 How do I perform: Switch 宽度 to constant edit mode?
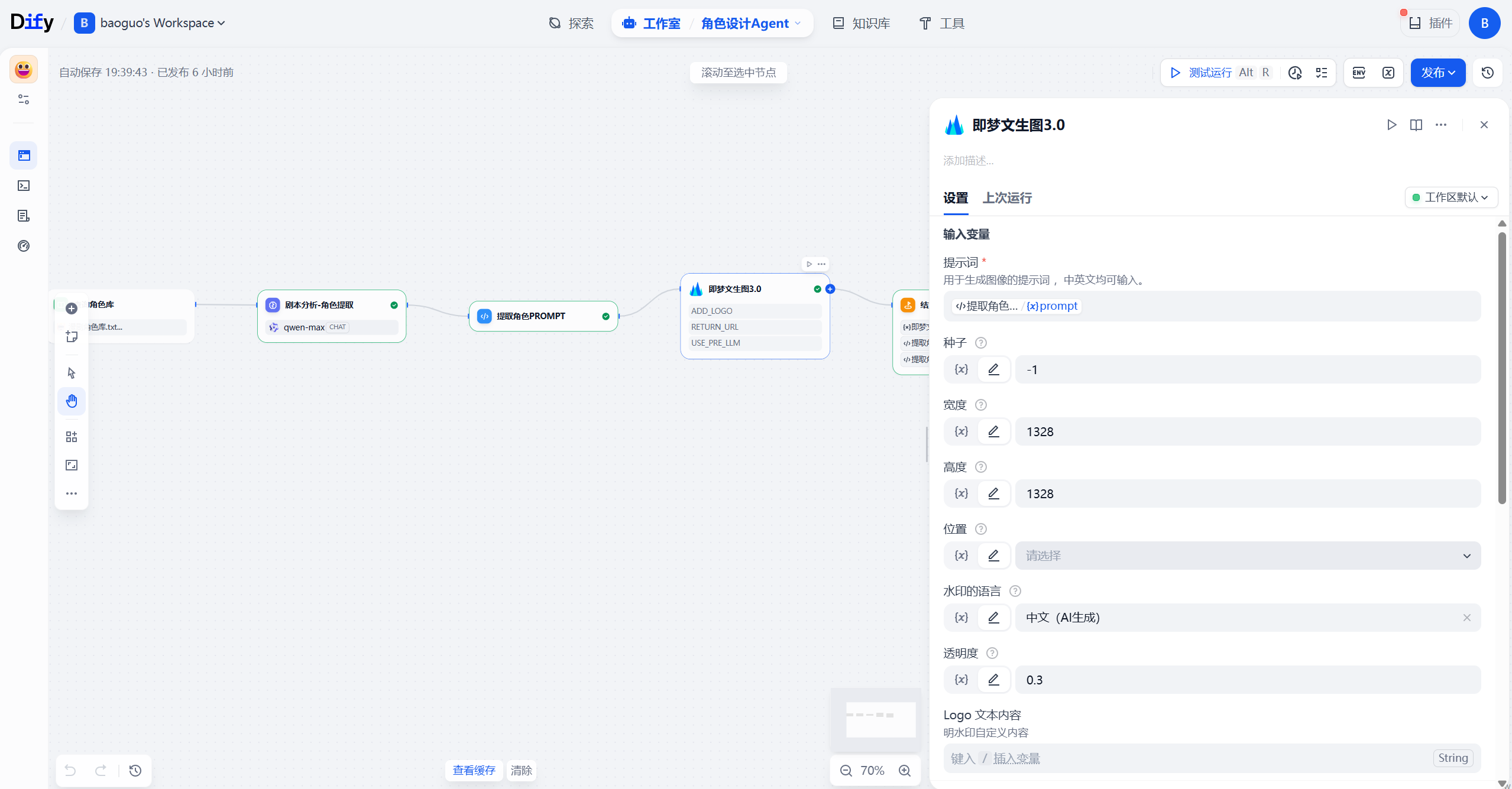[994, 431]
